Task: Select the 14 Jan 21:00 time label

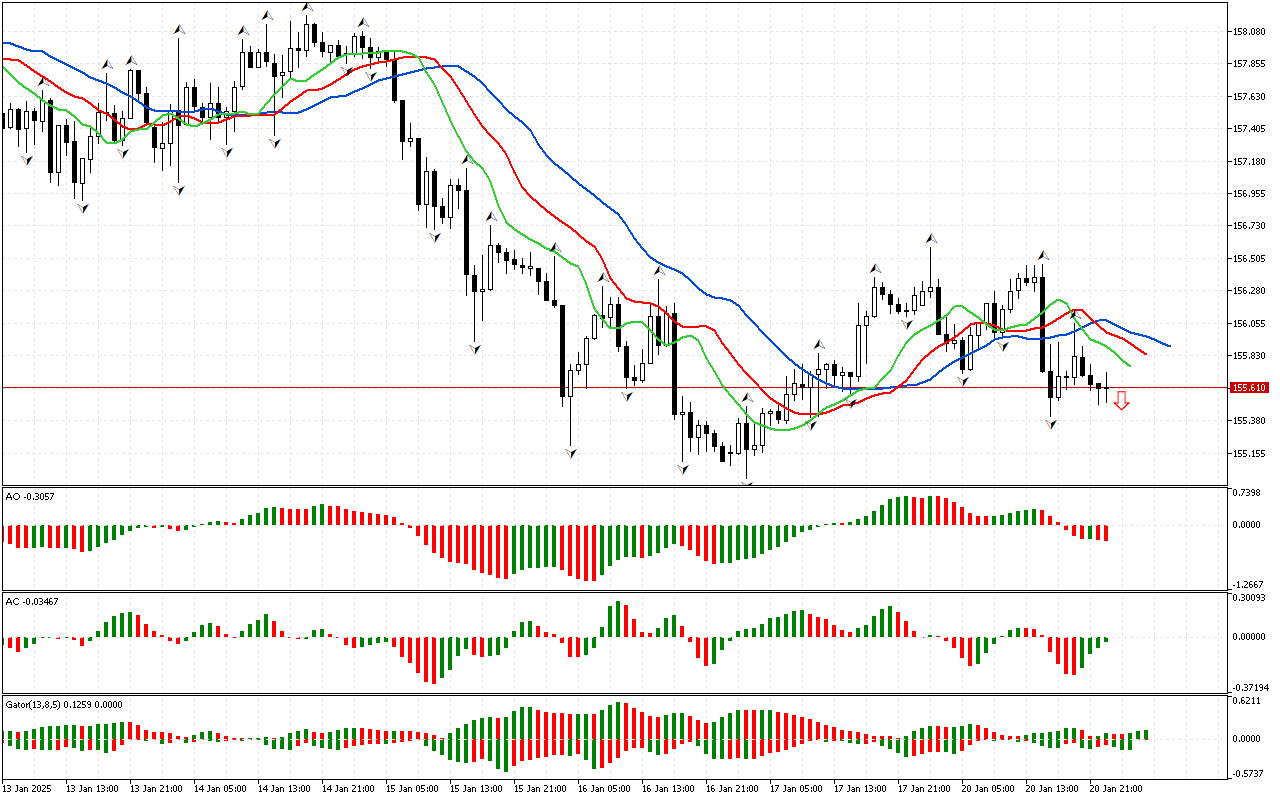Action: pos(348,789)
